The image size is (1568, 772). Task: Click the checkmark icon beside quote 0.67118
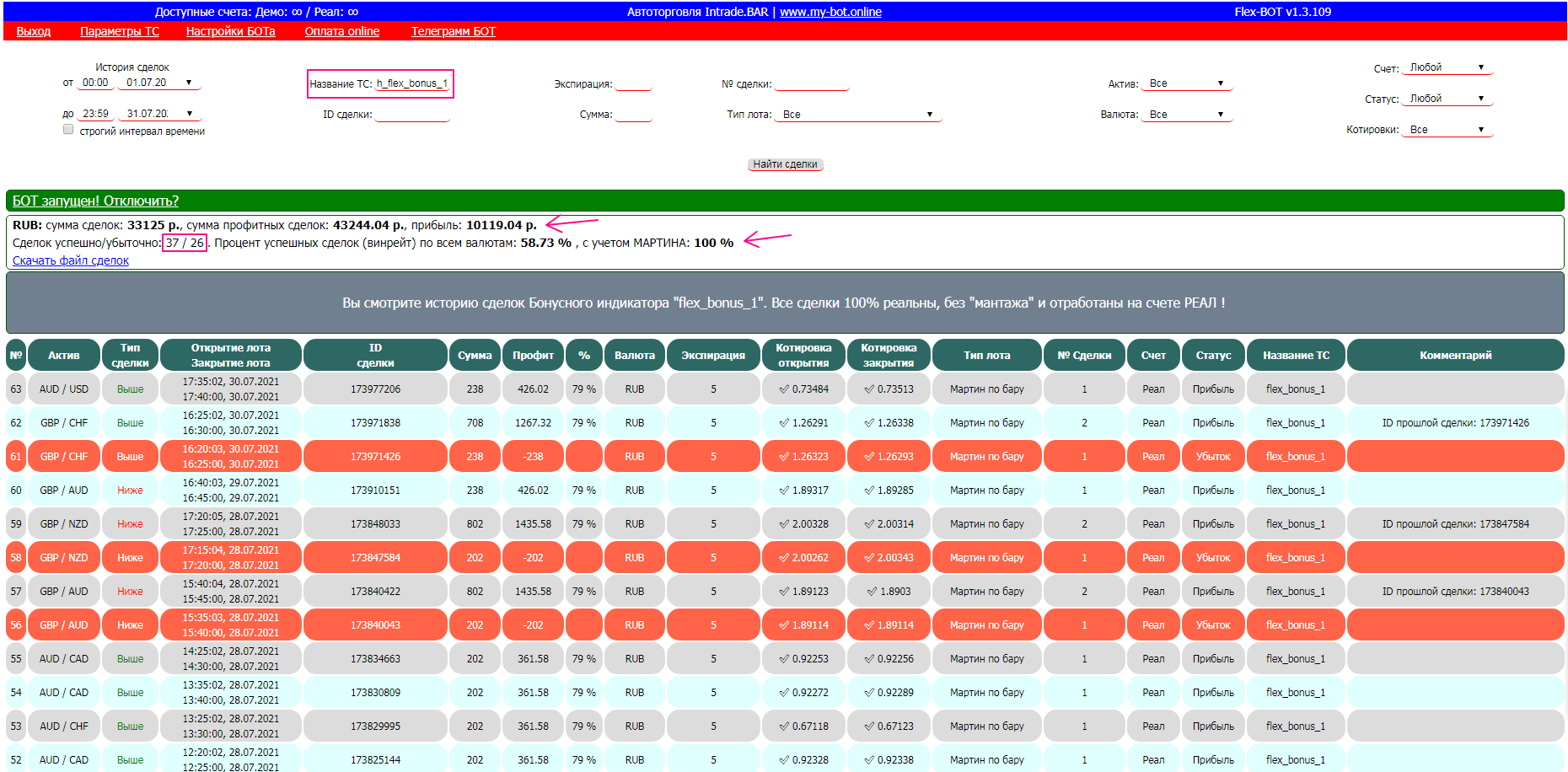pos(784,726)
